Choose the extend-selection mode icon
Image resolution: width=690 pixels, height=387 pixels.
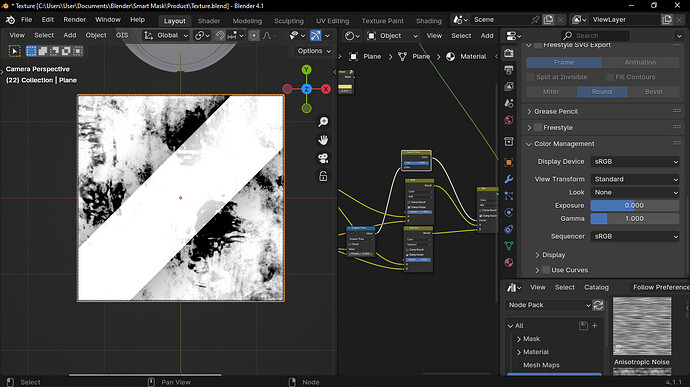(43, 51)
